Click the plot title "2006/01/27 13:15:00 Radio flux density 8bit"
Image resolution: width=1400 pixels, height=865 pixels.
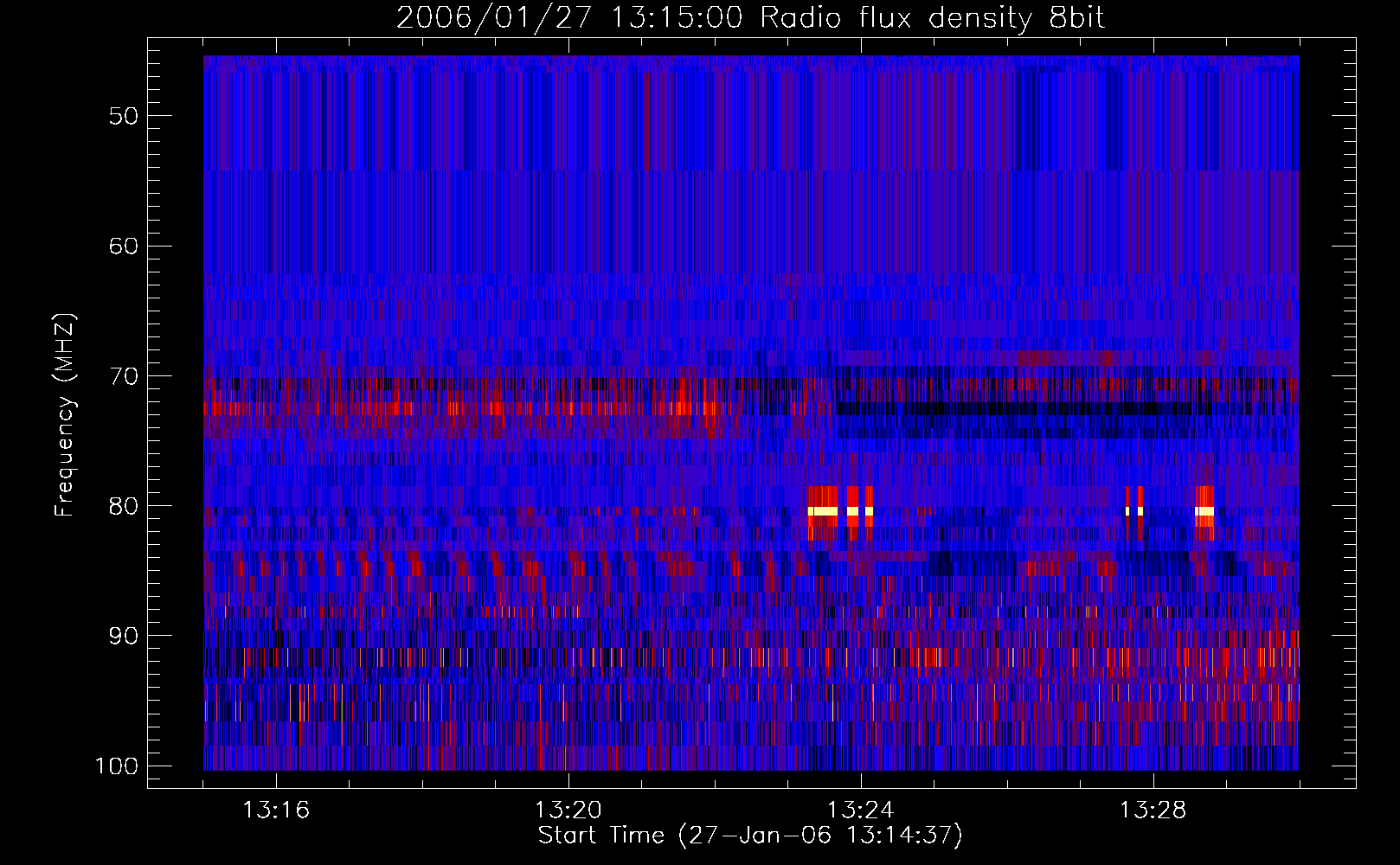750,18
